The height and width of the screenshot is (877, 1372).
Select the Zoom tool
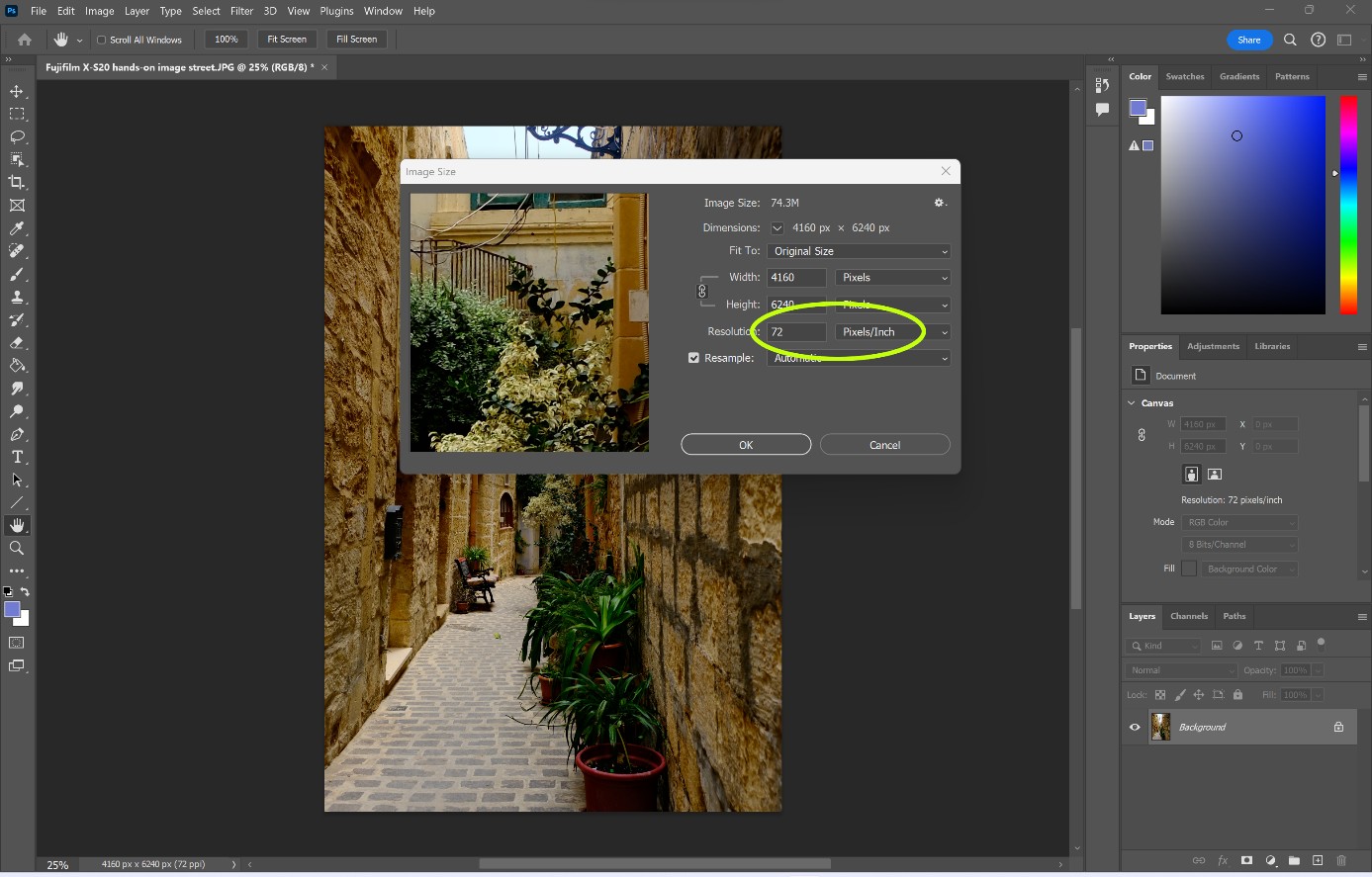tap(17, 548)
